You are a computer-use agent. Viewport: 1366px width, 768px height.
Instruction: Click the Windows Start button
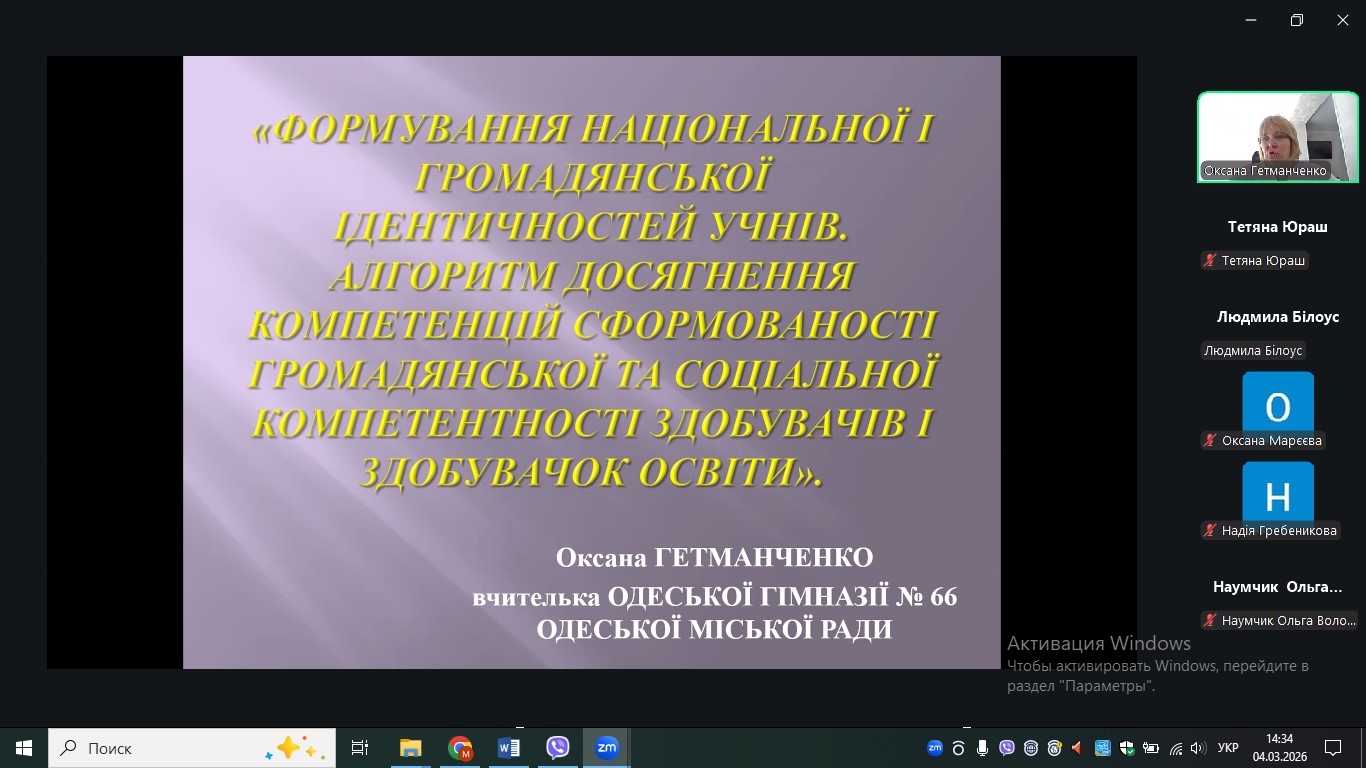(24, 748)
